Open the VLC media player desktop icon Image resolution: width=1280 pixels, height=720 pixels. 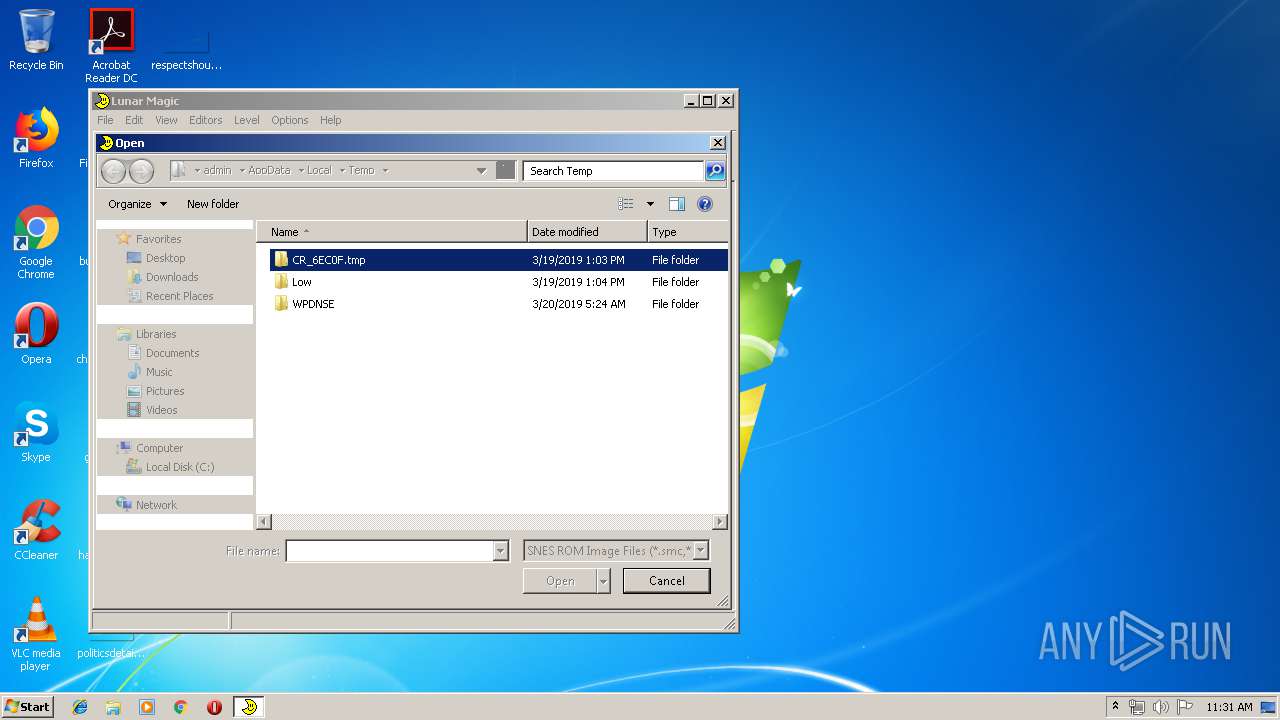tap(36, 634)
